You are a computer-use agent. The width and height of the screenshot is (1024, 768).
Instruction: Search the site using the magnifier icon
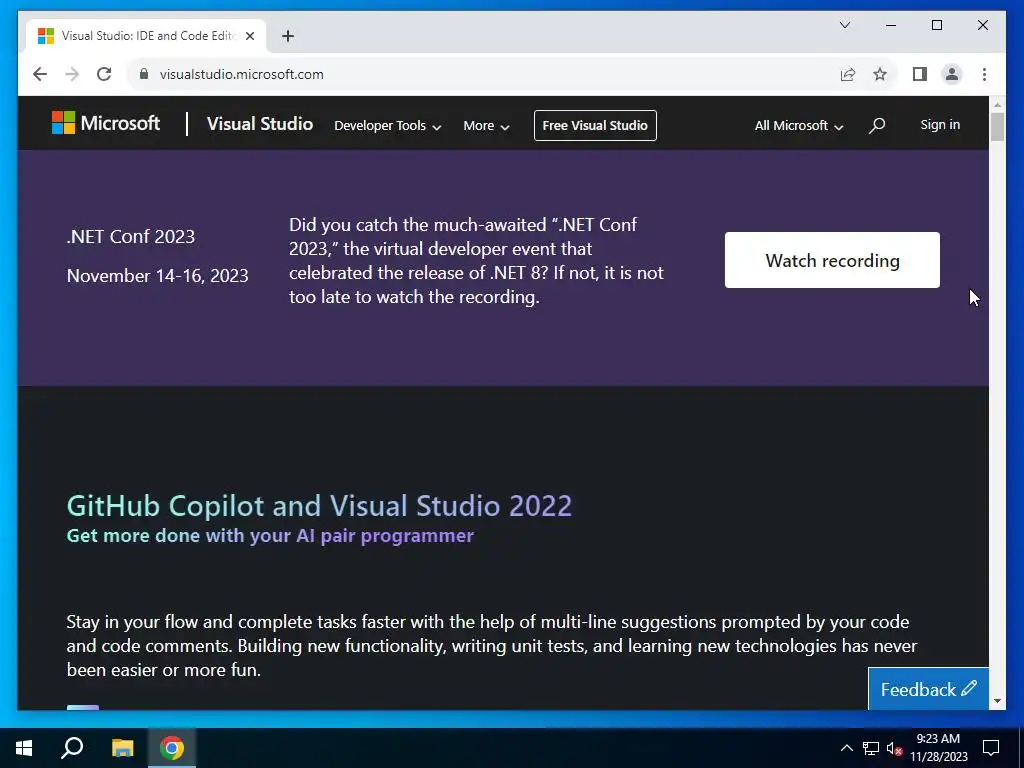coord(877,125)
